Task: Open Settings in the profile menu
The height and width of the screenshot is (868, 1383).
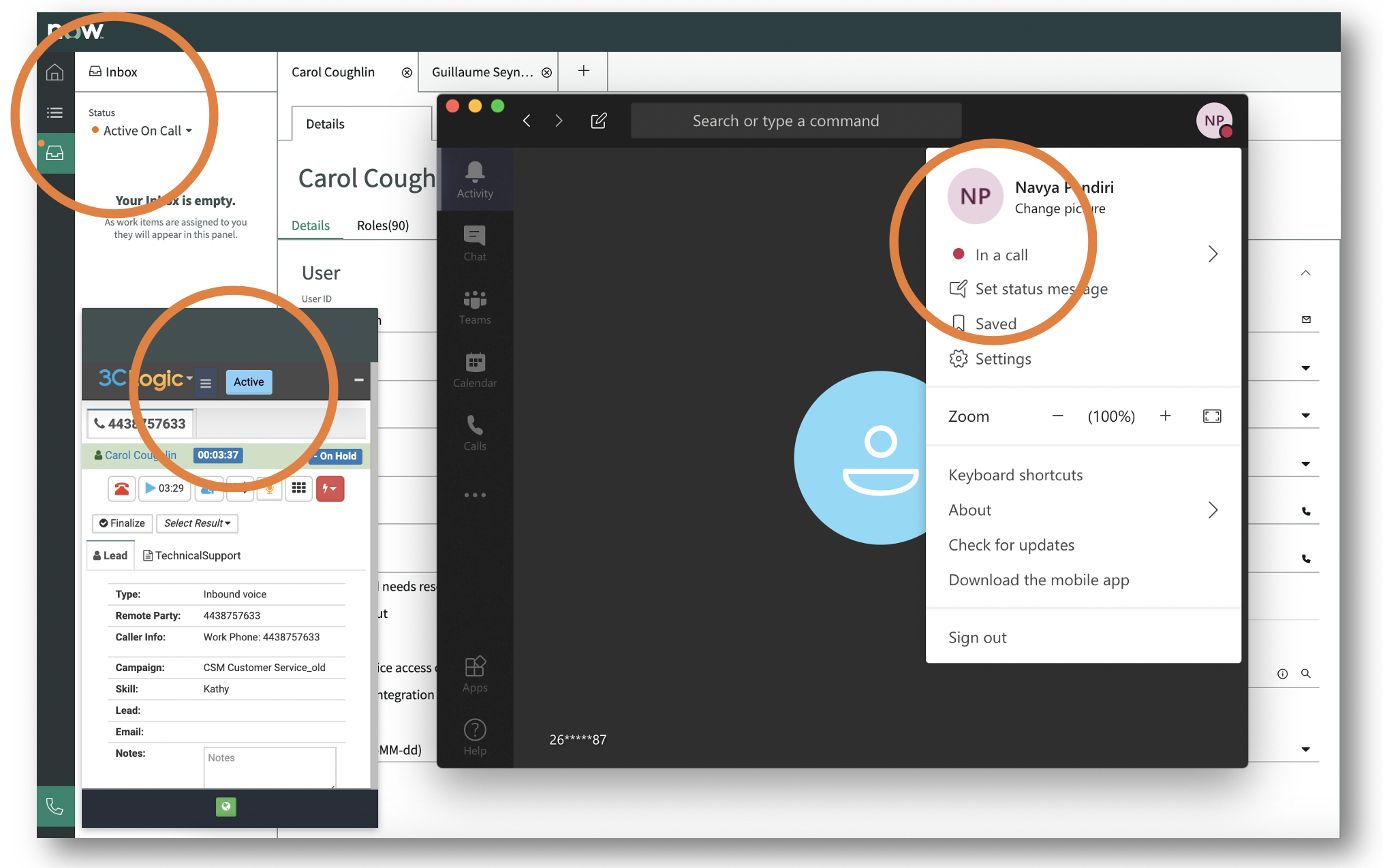Action: coord(991,359)
